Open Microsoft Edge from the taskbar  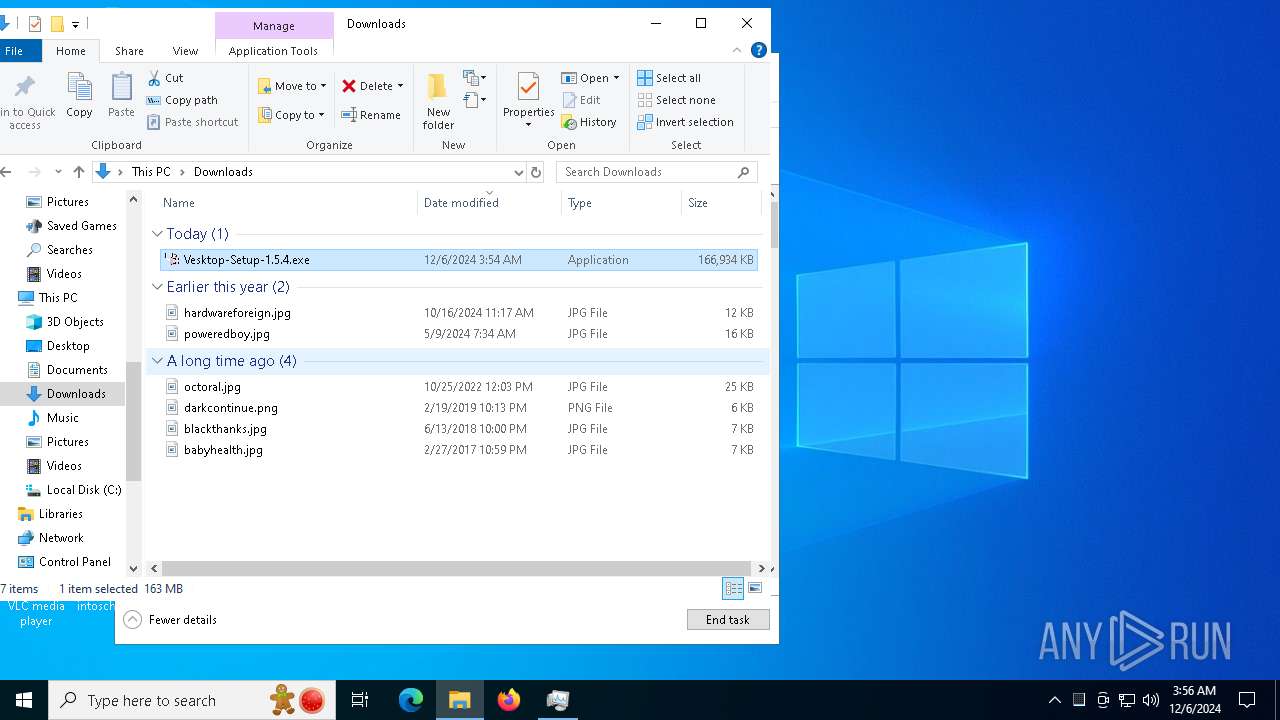pyautogui.click(x=411, y=700)
